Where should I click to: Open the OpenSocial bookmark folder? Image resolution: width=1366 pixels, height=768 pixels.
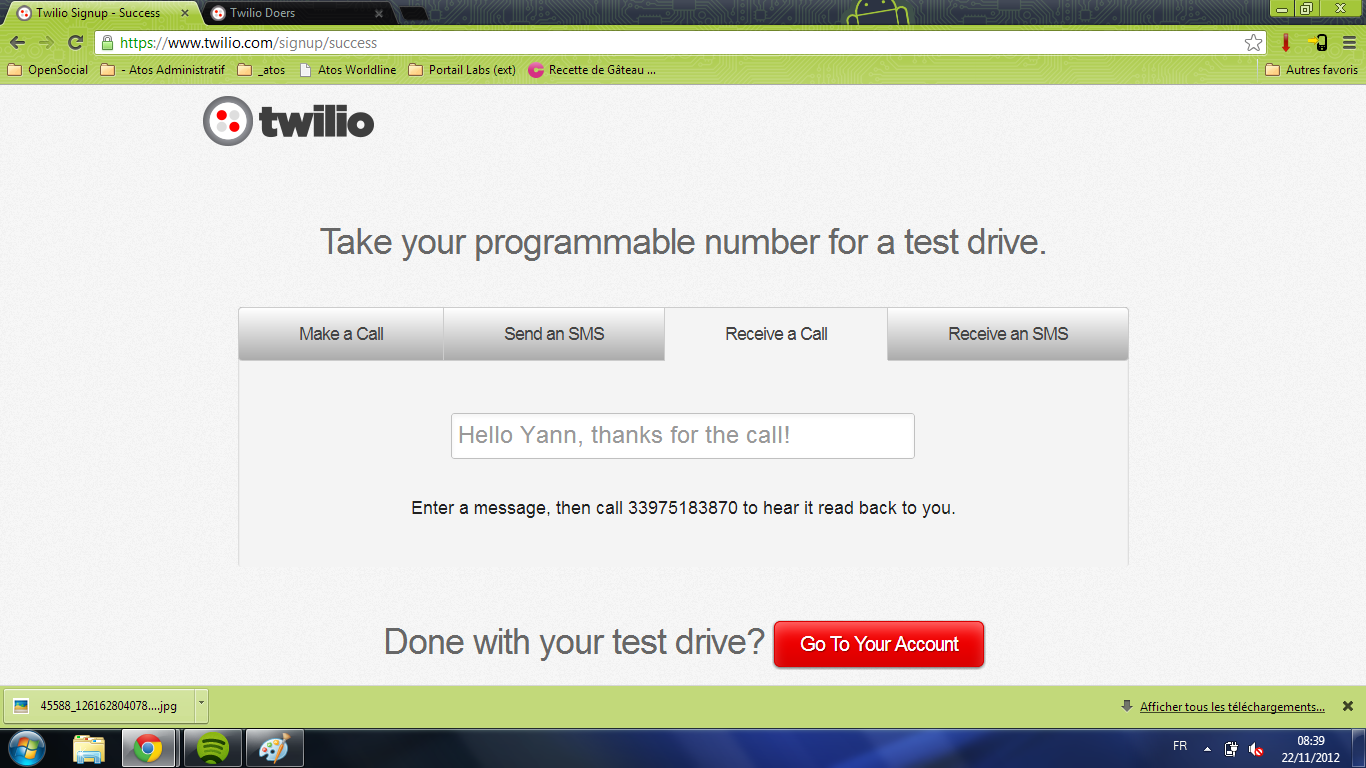[47, 70]
